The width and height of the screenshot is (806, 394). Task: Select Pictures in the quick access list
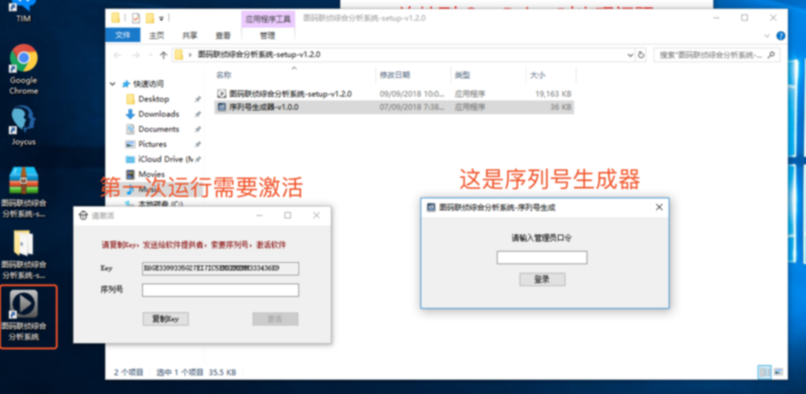(152, 144)
